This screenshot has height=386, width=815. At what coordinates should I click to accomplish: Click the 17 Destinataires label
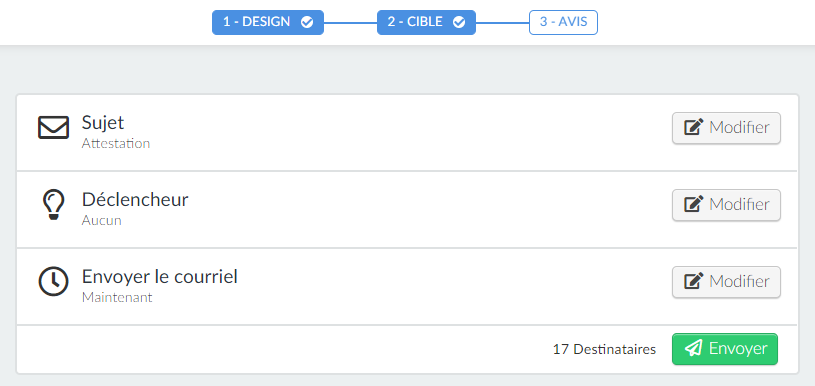pyautogui.click(x=604, y=349)
